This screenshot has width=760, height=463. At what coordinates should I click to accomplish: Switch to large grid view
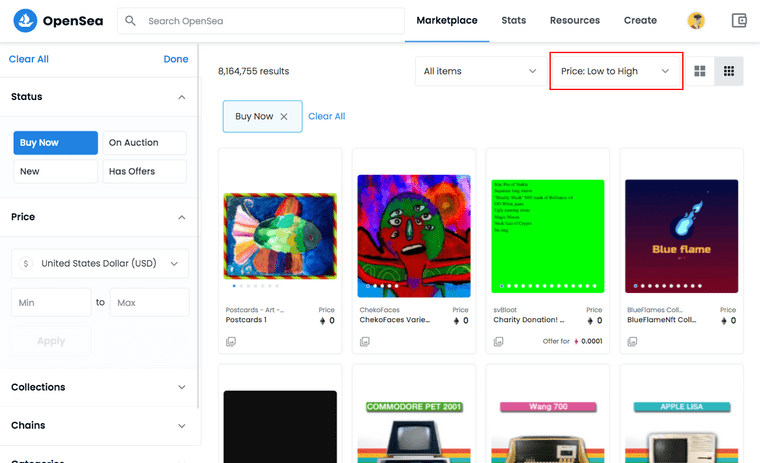click(x=699, y=71)
